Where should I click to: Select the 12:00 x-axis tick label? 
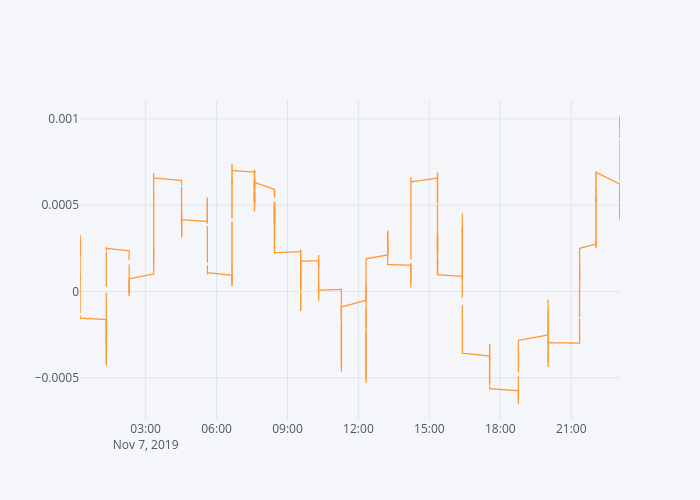pyautogui.click(x=358, y=429)
